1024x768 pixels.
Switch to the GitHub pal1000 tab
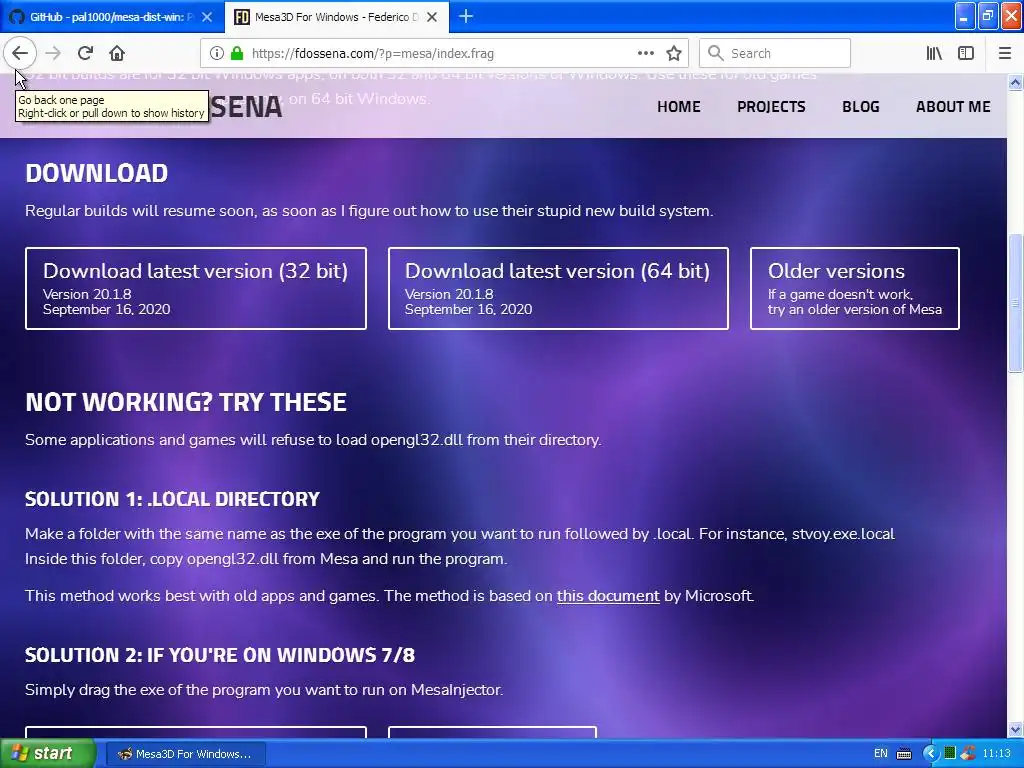tap(111, 17)
